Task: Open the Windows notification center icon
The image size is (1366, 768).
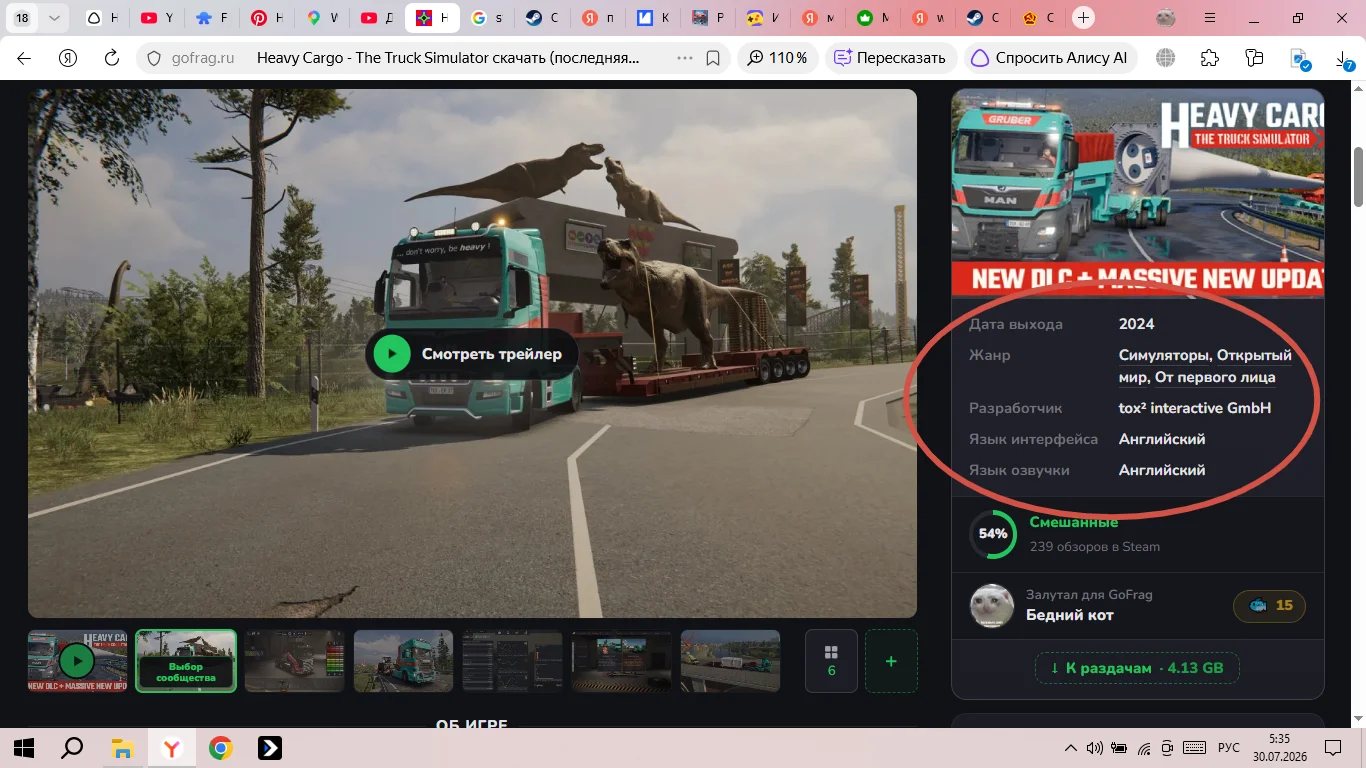Action: (1333, 748)
